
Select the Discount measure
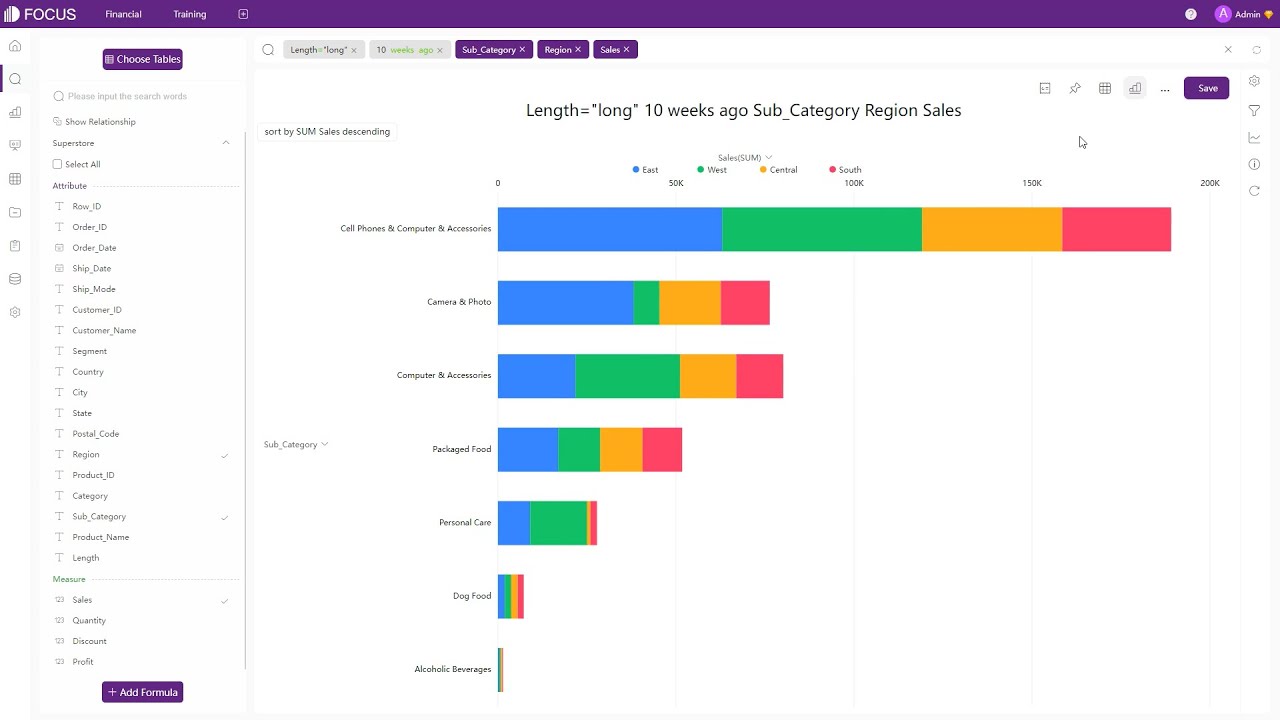(90, 641)
